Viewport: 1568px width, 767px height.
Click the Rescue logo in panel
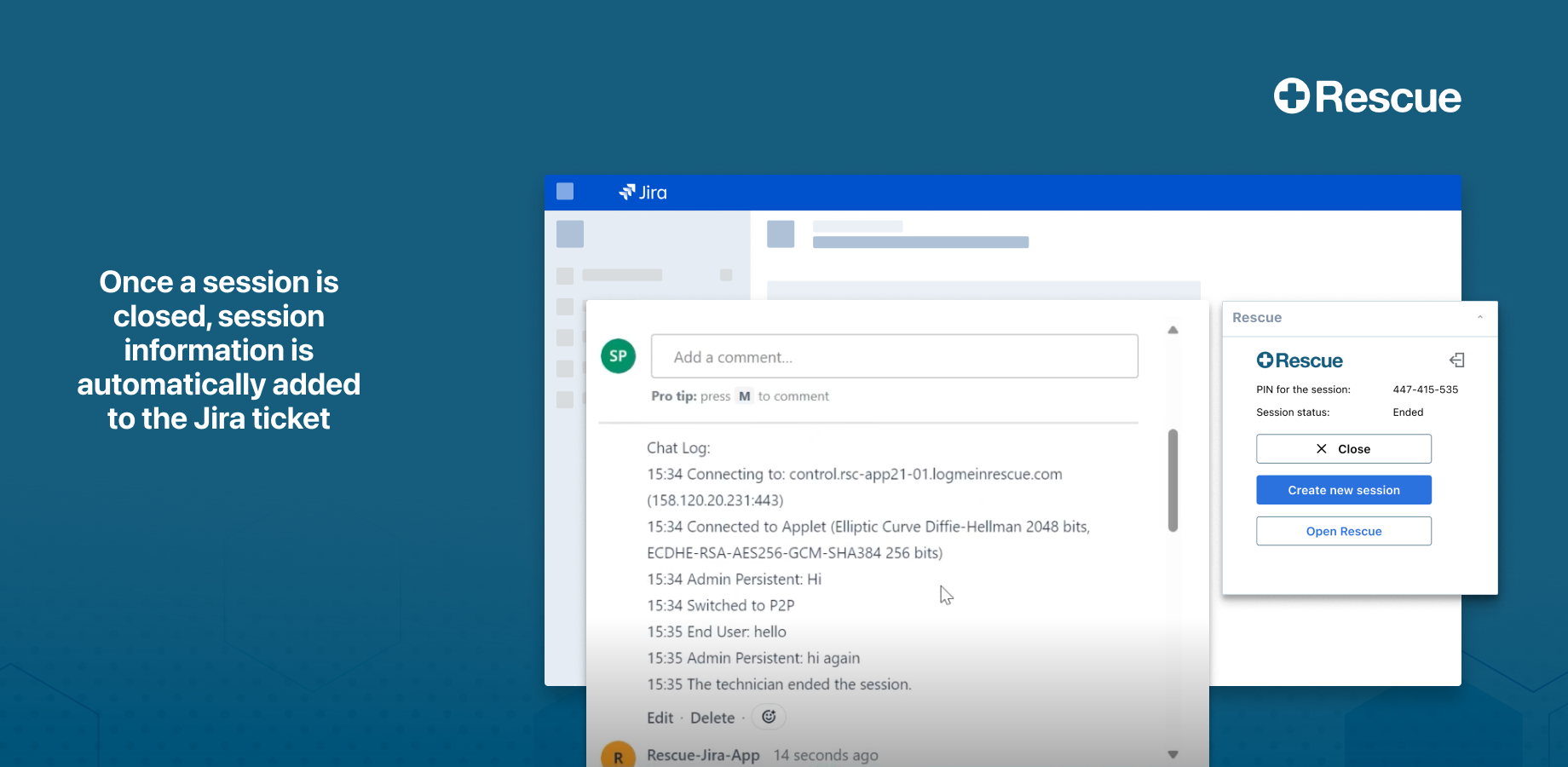click(x=1300, y=360)
